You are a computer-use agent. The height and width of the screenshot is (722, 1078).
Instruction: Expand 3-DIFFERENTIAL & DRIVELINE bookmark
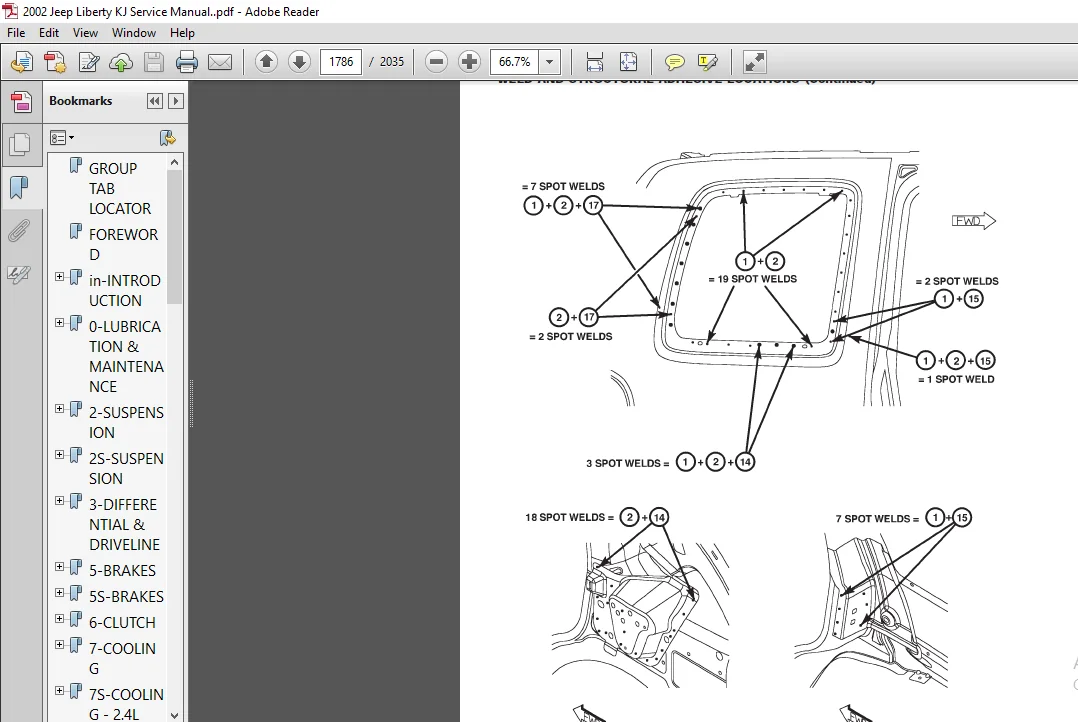pos(60,501)
